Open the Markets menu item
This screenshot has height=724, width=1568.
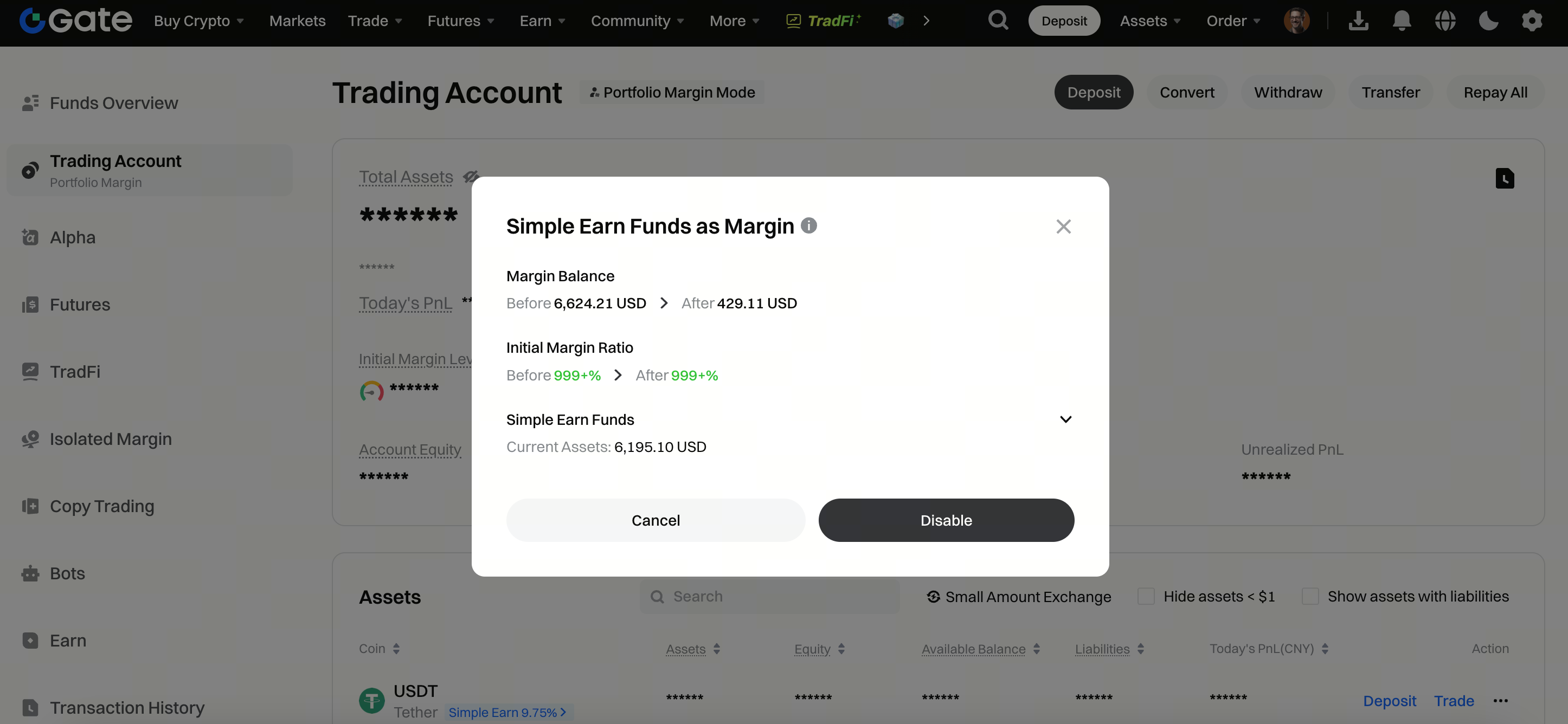(297, 21)
